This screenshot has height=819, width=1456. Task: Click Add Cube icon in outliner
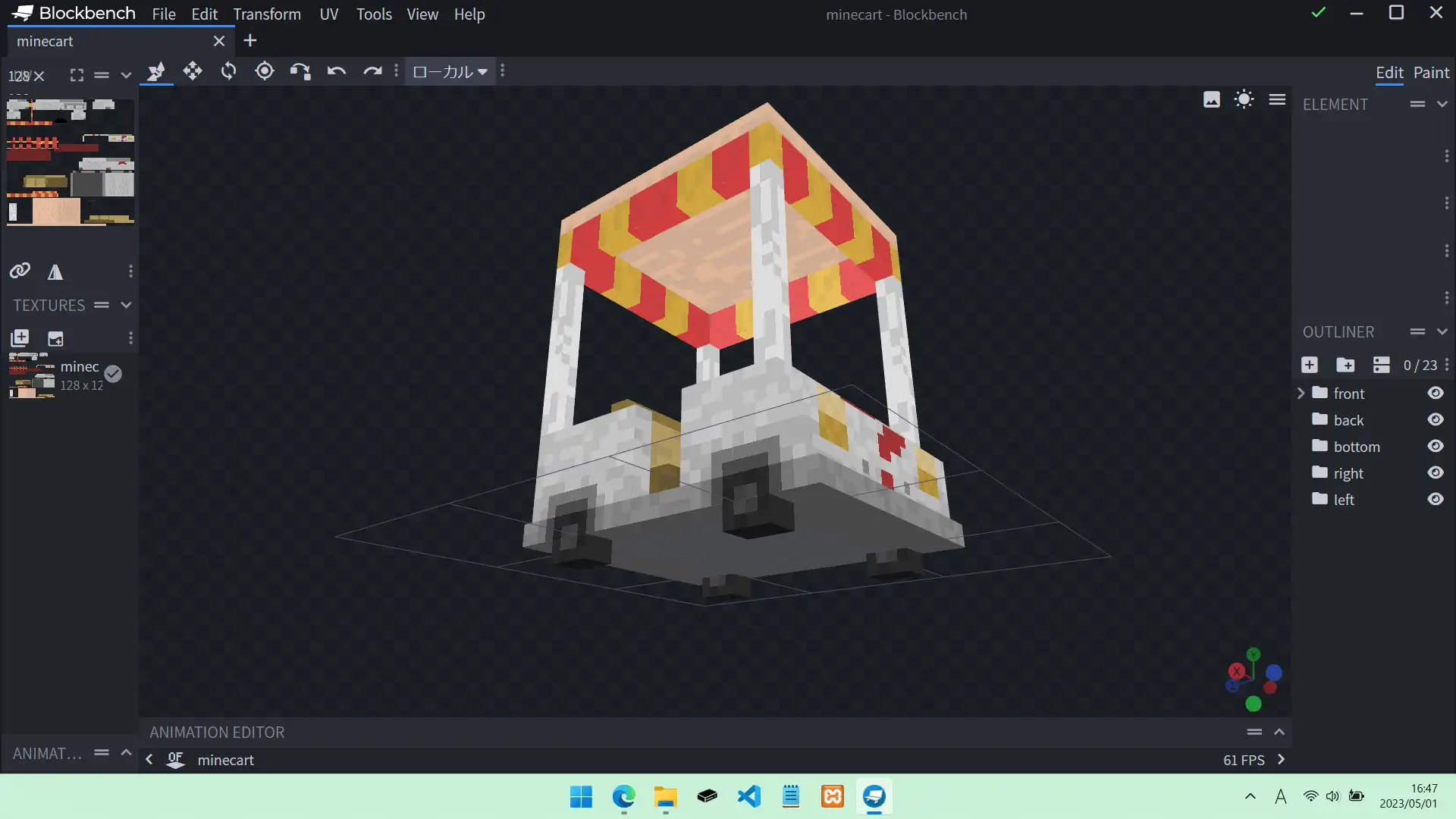point(1310,365)
